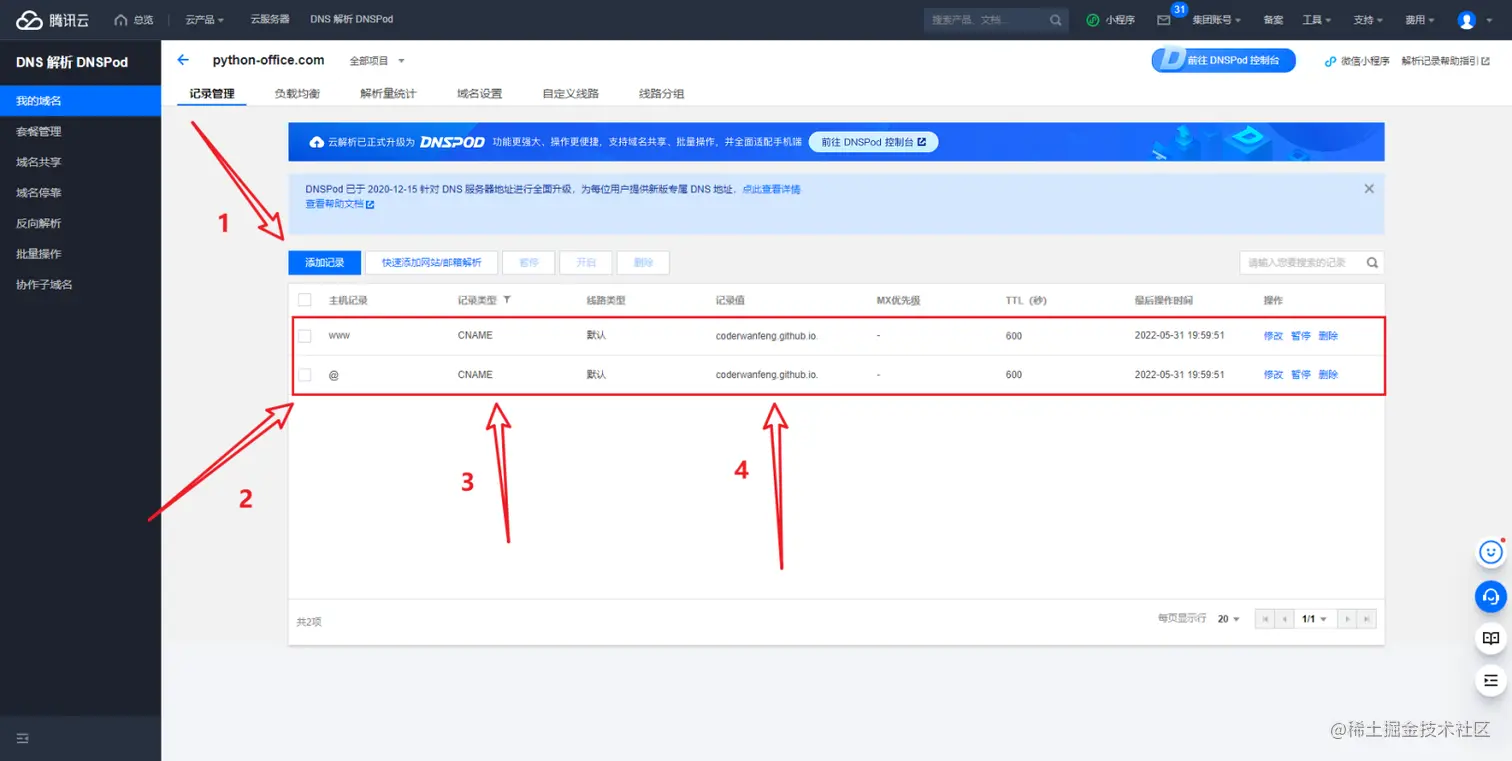Switch to the 线路分组 tab

pyautogui.click(x=661, y=94)
